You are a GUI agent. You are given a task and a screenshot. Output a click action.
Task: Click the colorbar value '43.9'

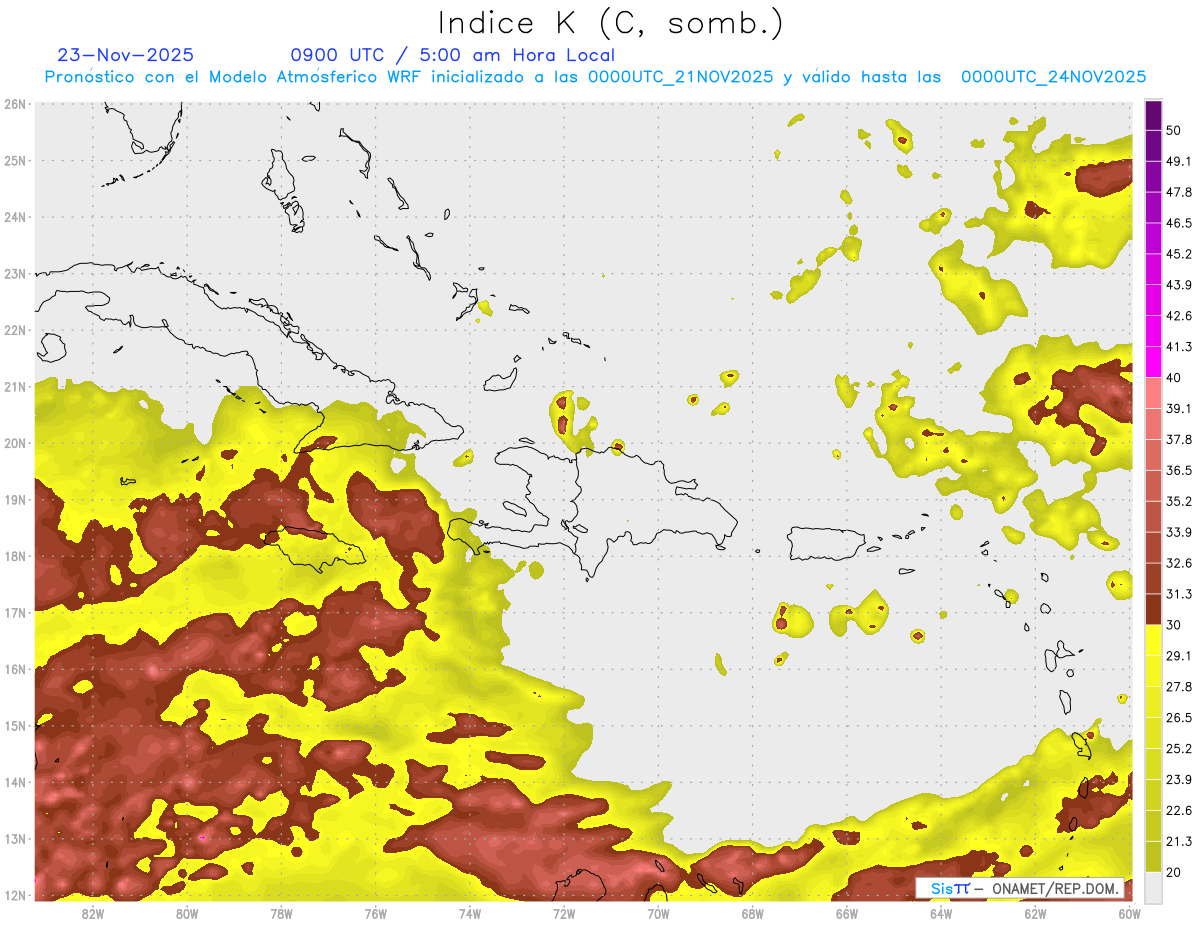tap(1178, 285)
